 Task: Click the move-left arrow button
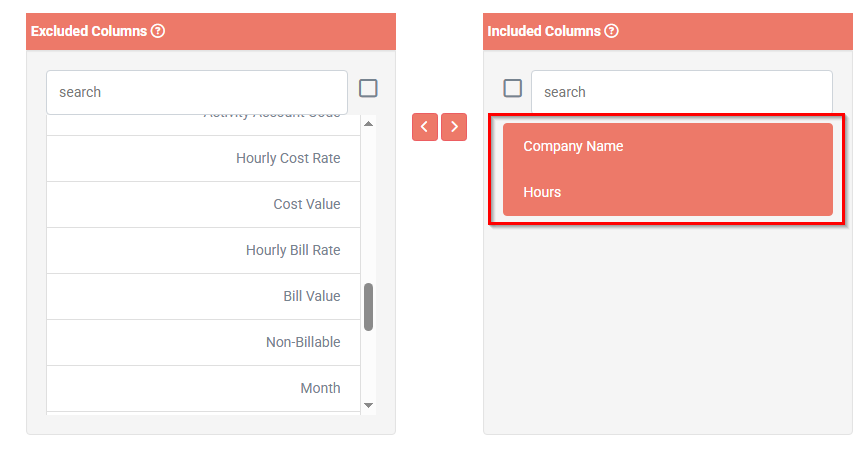425,127
